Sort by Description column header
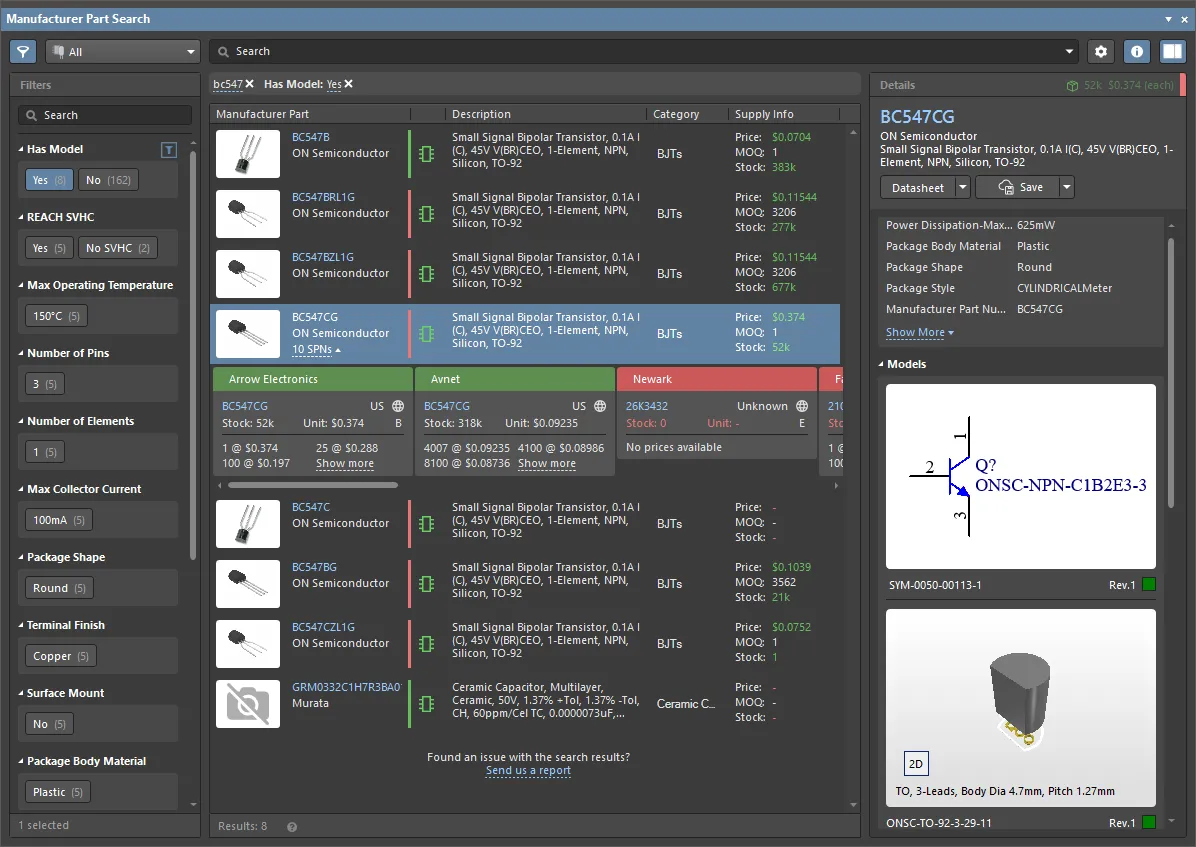 481,114
